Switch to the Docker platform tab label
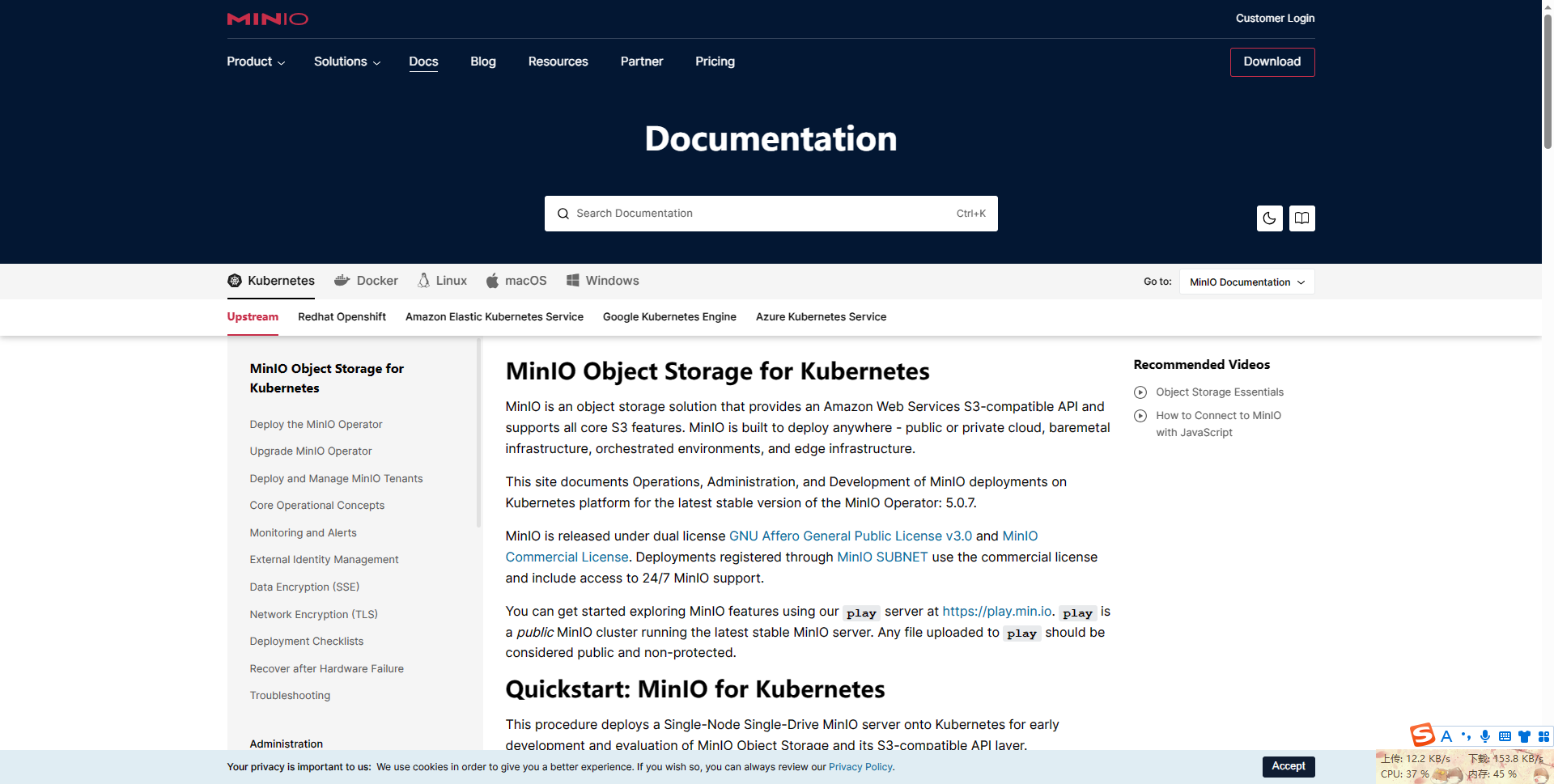Screen dimensions: 1554x784 (377, 281)
